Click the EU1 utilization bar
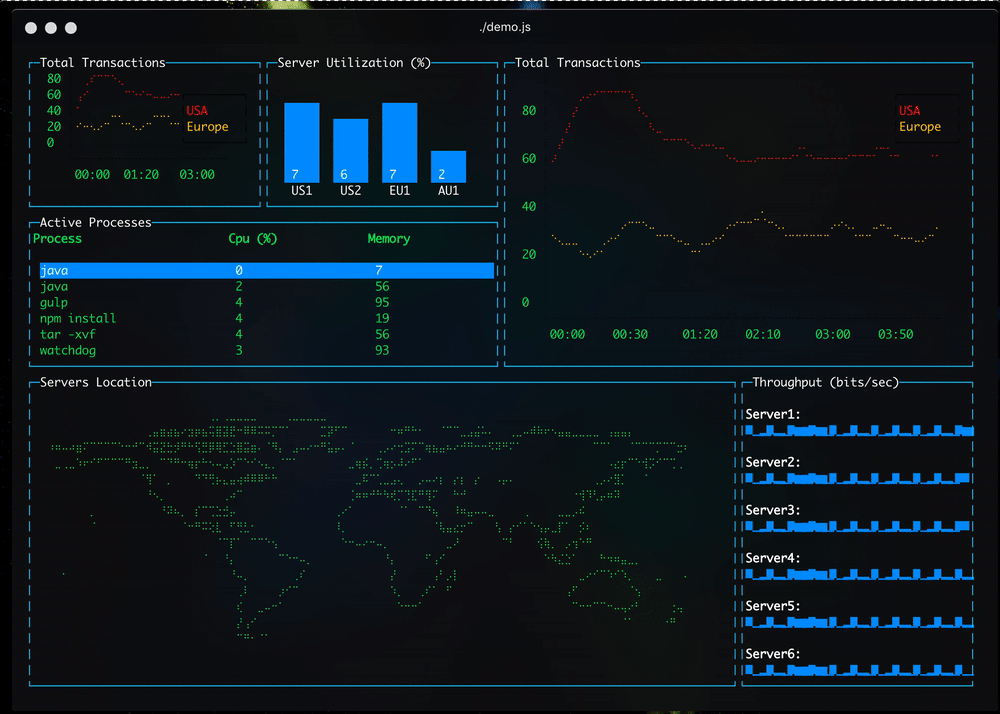Screen dimensions: 1000x714 (x=400, y=143)
